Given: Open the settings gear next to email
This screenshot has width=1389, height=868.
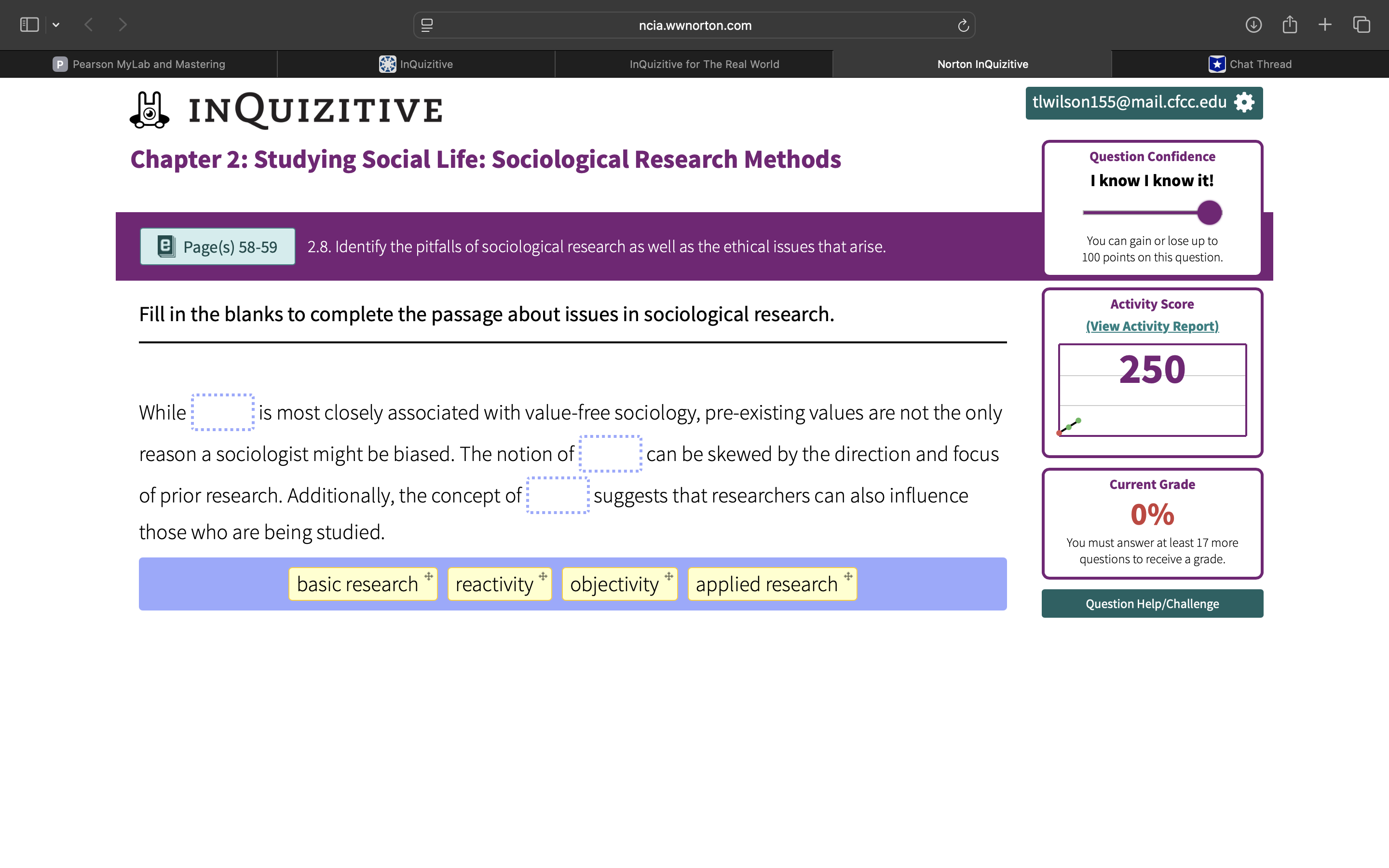Looking at the screenshot, I should click(x=1244, y=103).
